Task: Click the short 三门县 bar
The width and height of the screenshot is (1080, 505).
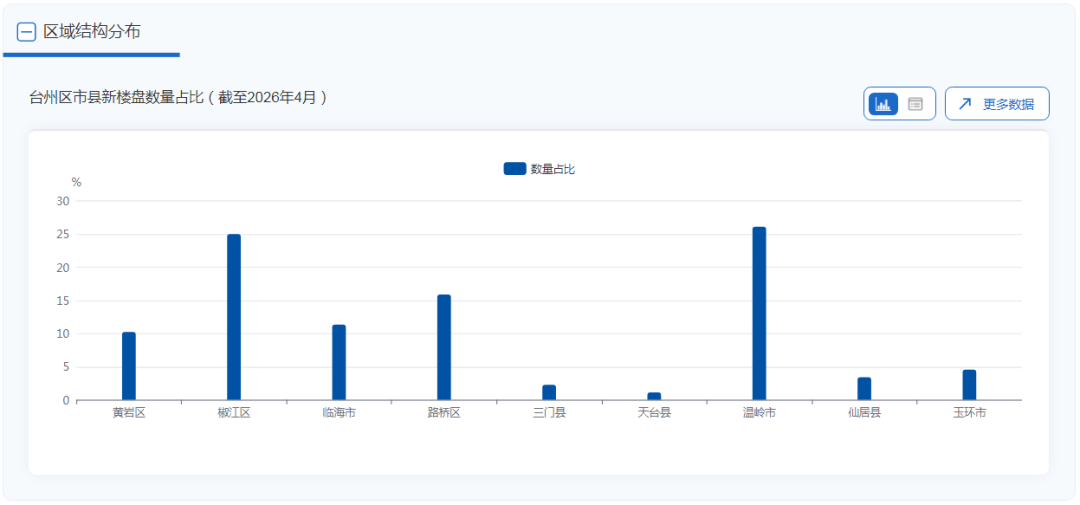Action: pyautogui.click(x=549, y=392)
